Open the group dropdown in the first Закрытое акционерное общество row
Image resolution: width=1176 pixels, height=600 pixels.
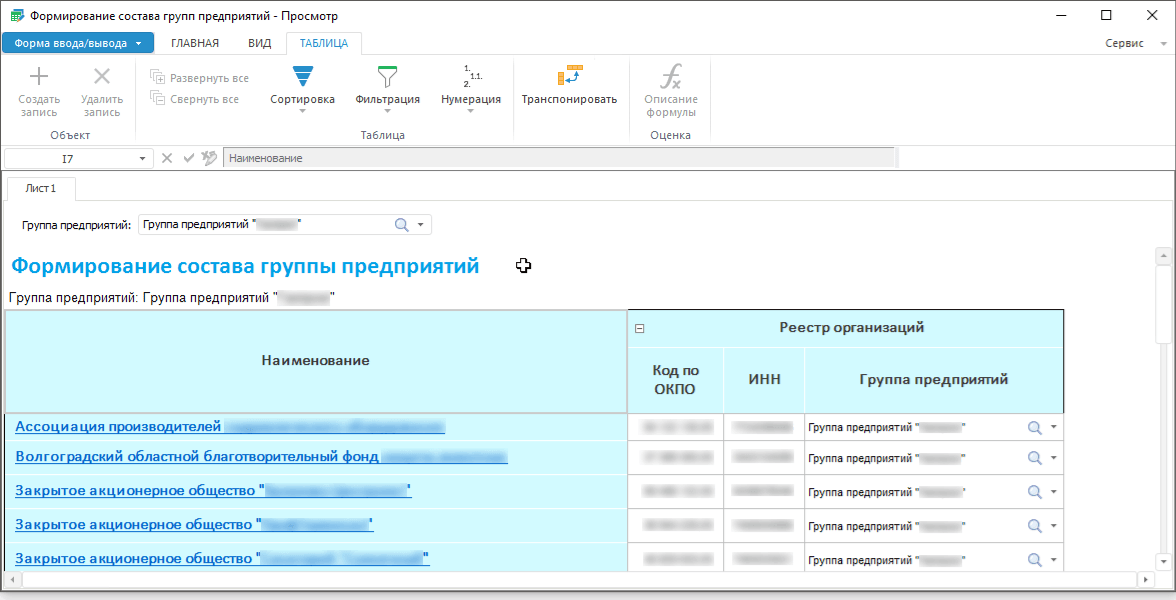1054,492
